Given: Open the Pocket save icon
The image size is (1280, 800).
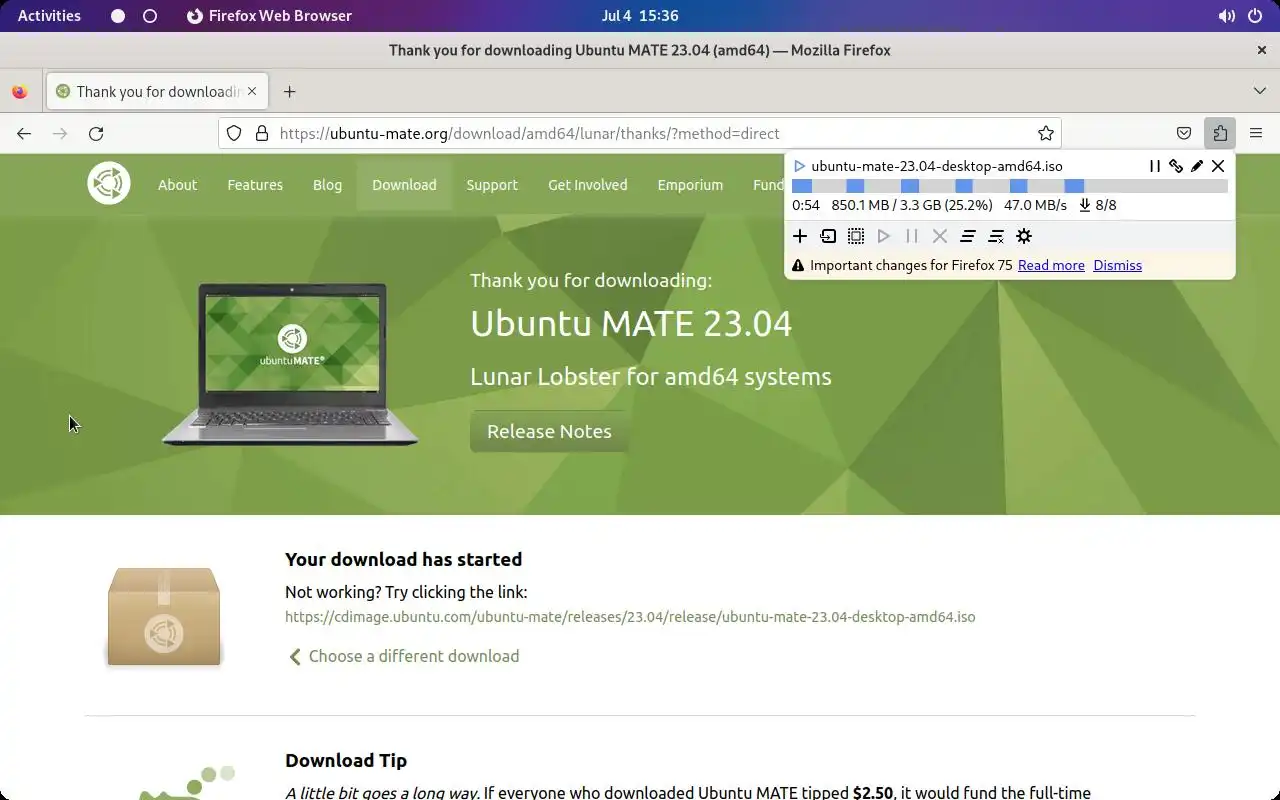Looking at the screenshot, I should point(1184,133).
